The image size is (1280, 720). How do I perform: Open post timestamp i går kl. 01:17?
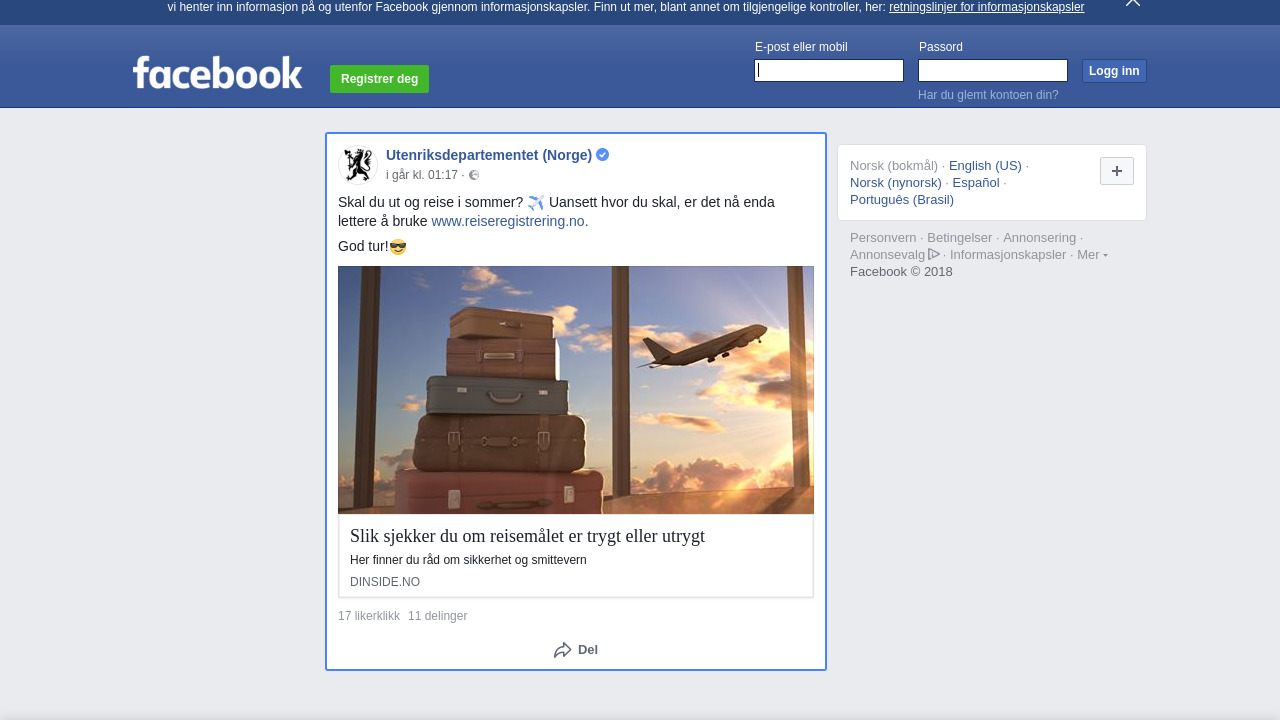422,175
